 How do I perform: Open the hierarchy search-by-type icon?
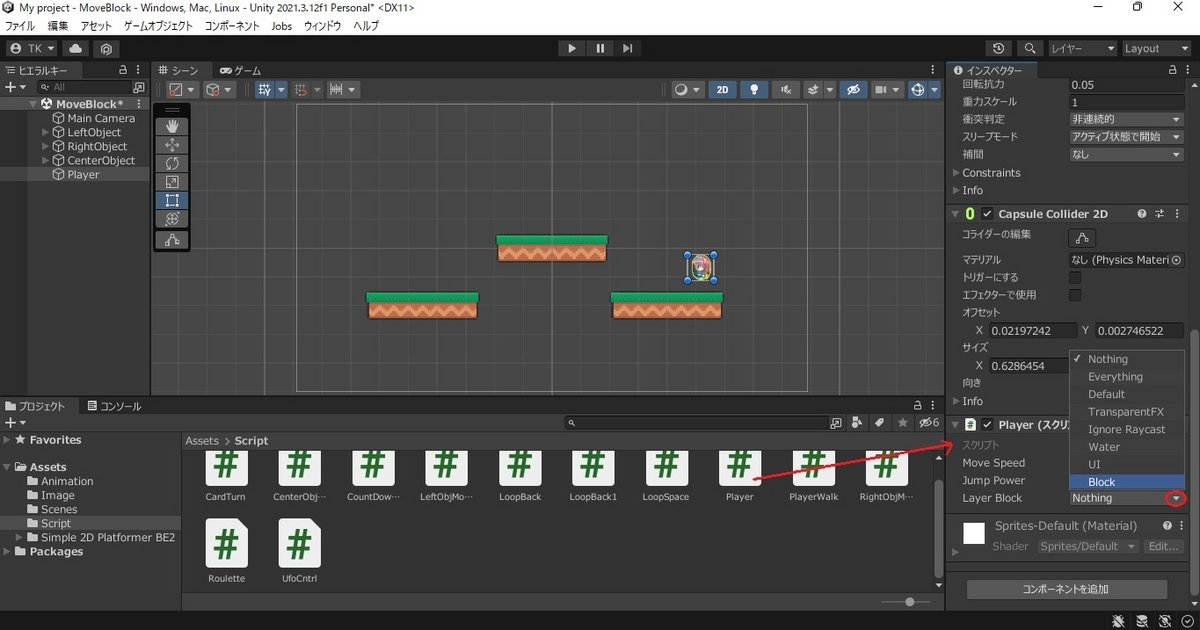138,87
